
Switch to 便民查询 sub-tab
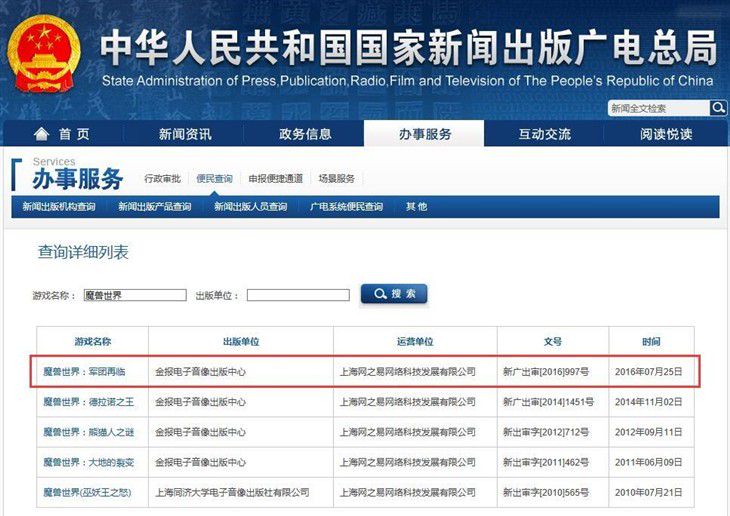pyautogui.click(x=214, y=178)
